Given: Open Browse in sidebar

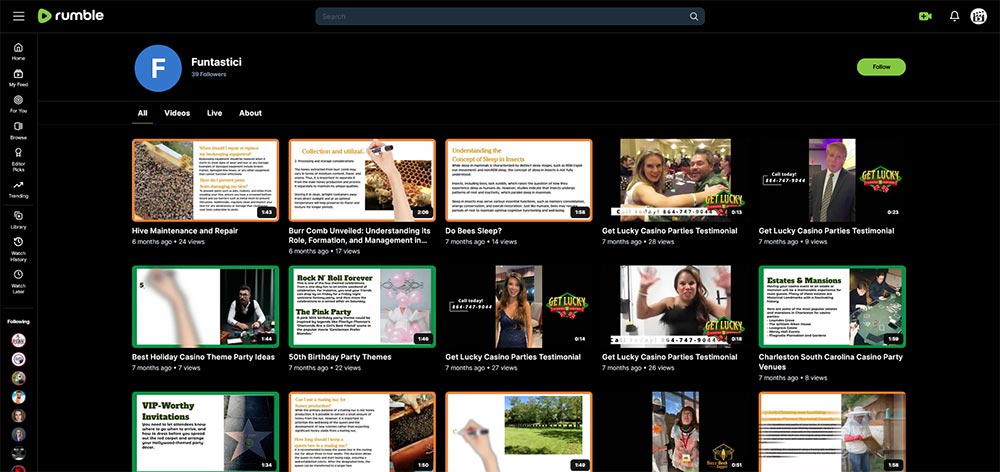Looking at the screenshot, I should (18, 131).
